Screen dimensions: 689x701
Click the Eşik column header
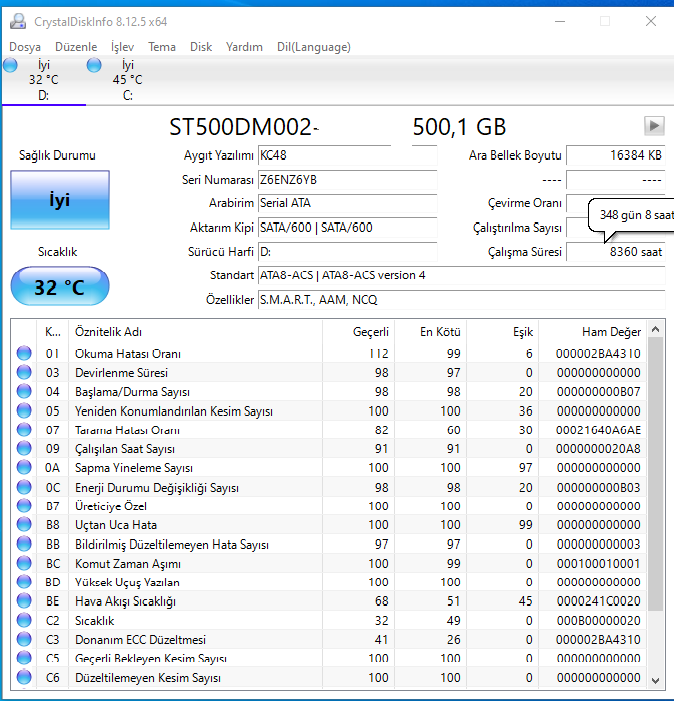[503, 332]
